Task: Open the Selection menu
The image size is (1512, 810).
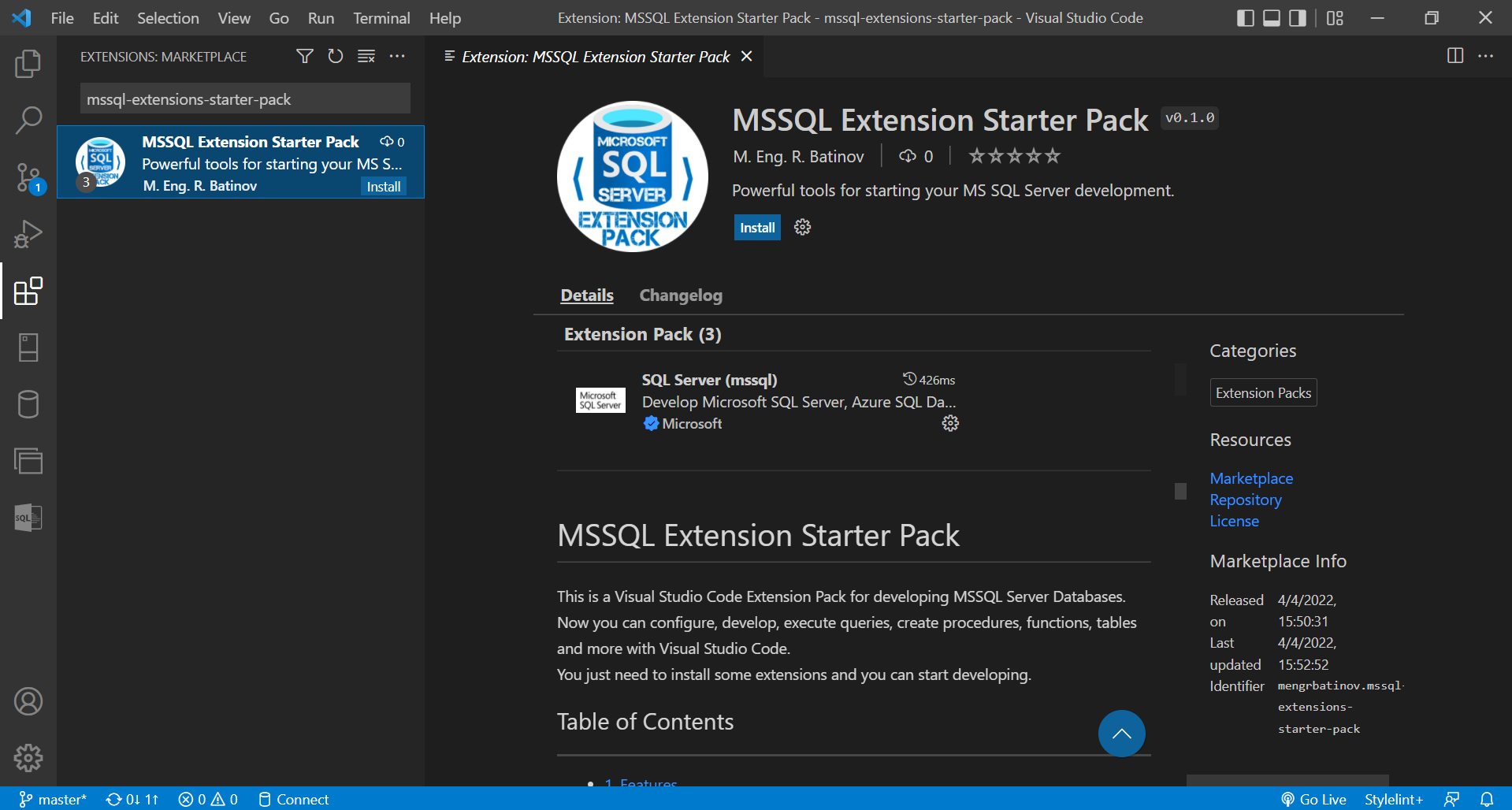Action: (x=168, y=17)
